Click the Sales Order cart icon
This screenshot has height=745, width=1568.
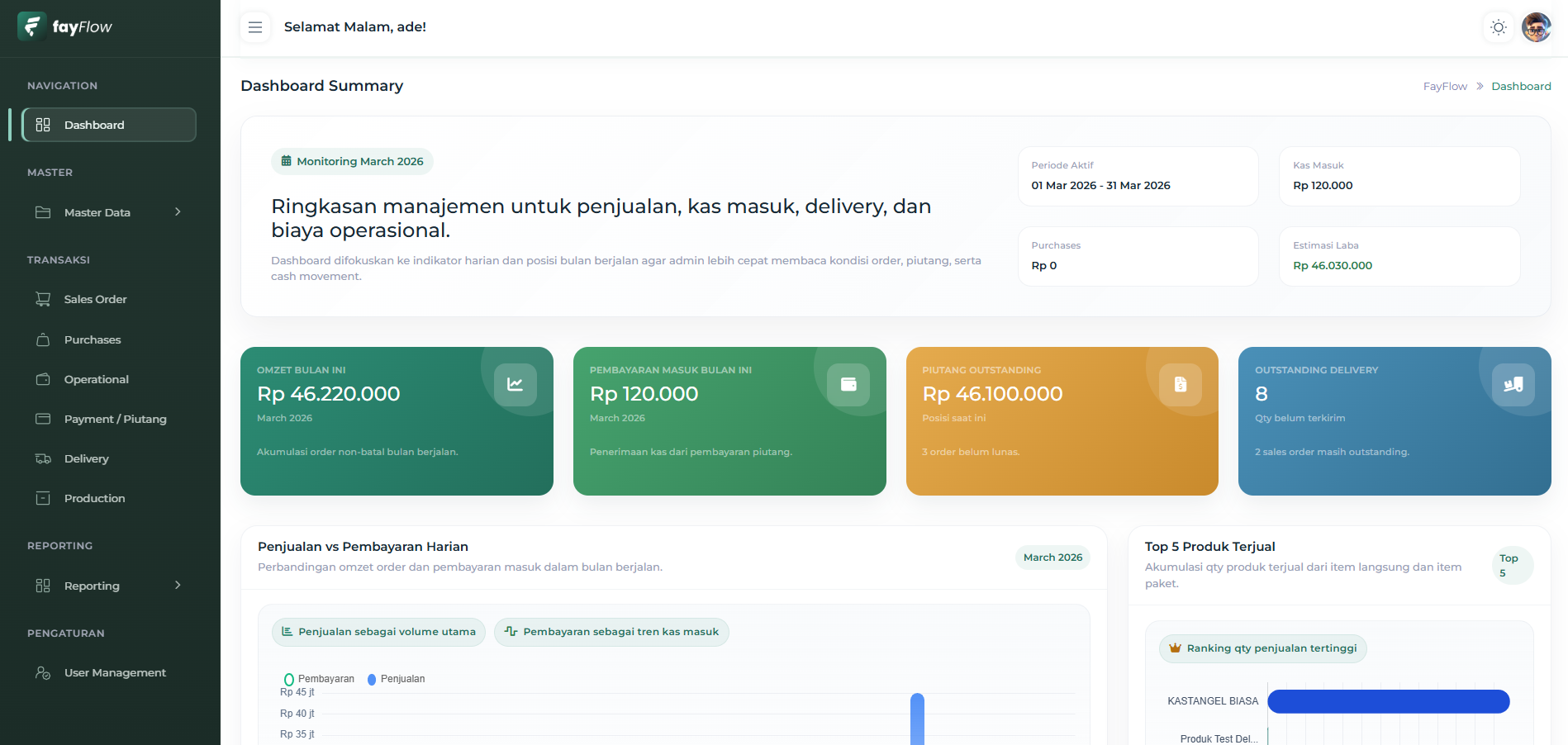(x=43, y=299)
